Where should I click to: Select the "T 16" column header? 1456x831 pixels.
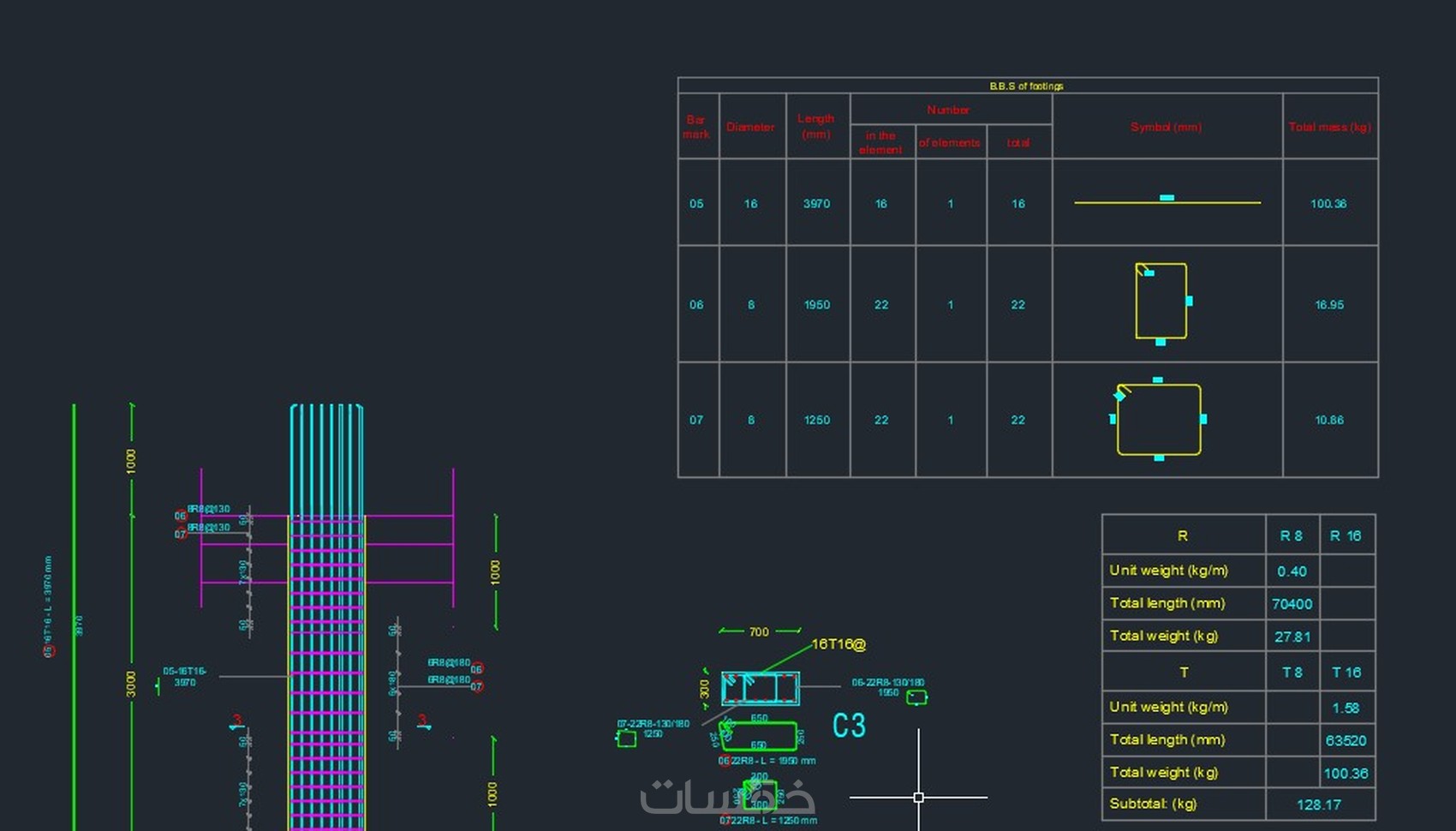(1346, 673)
